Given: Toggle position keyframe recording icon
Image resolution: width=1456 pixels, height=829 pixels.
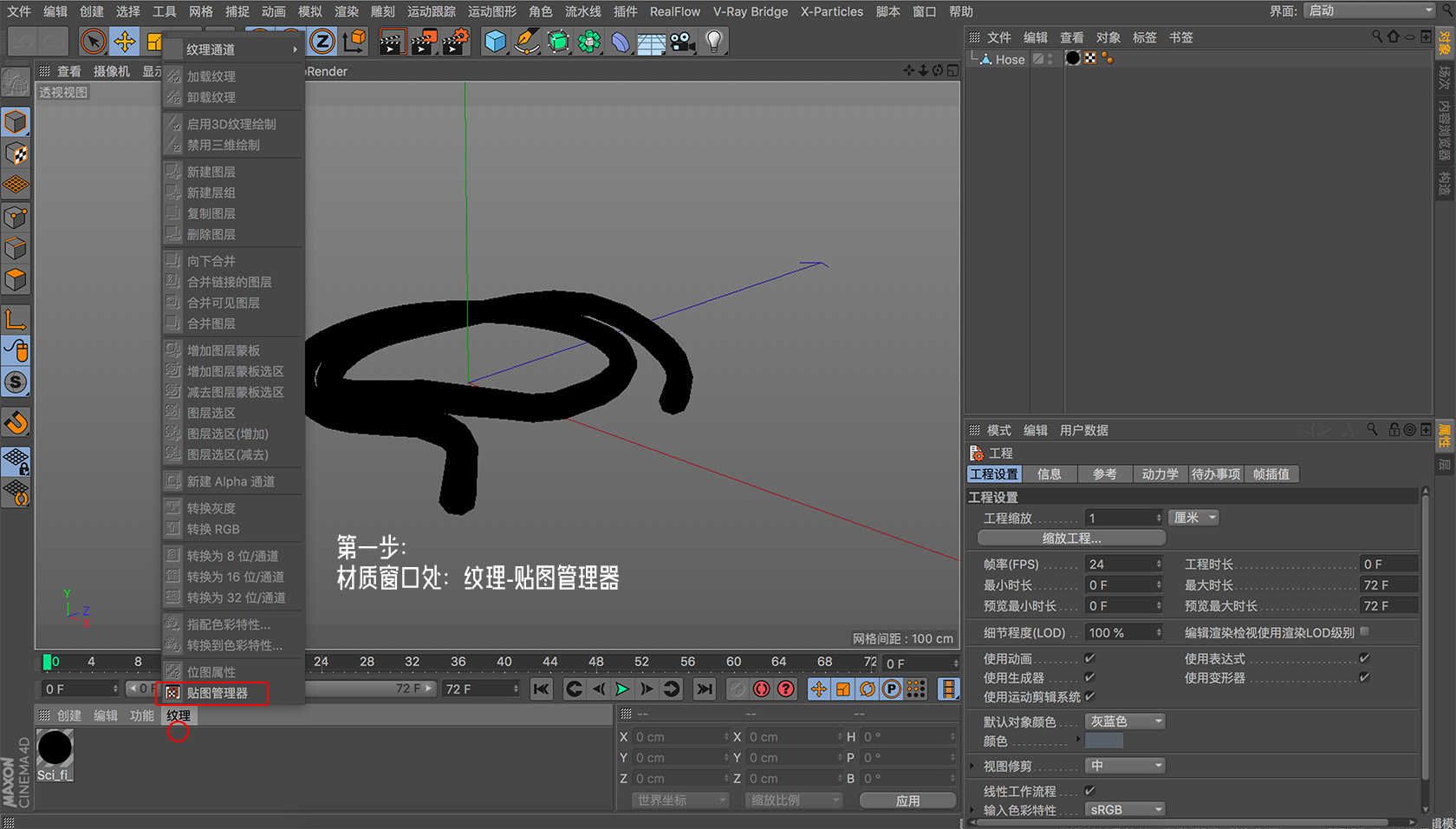Looking at the screenshot, I should (x=819, y=689).
